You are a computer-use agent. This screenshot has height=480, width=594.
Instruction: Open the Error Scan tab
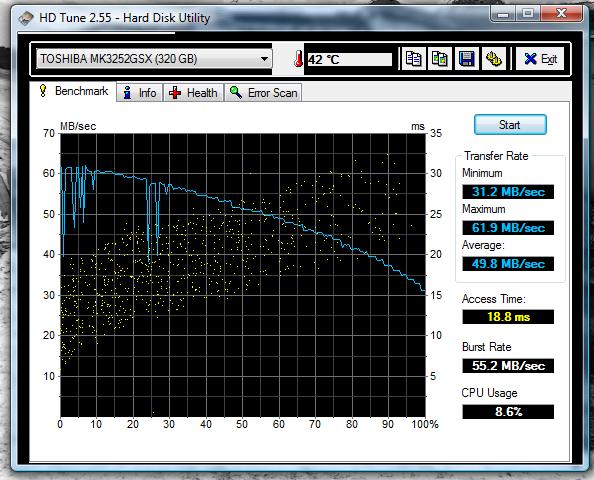[263, 93]
